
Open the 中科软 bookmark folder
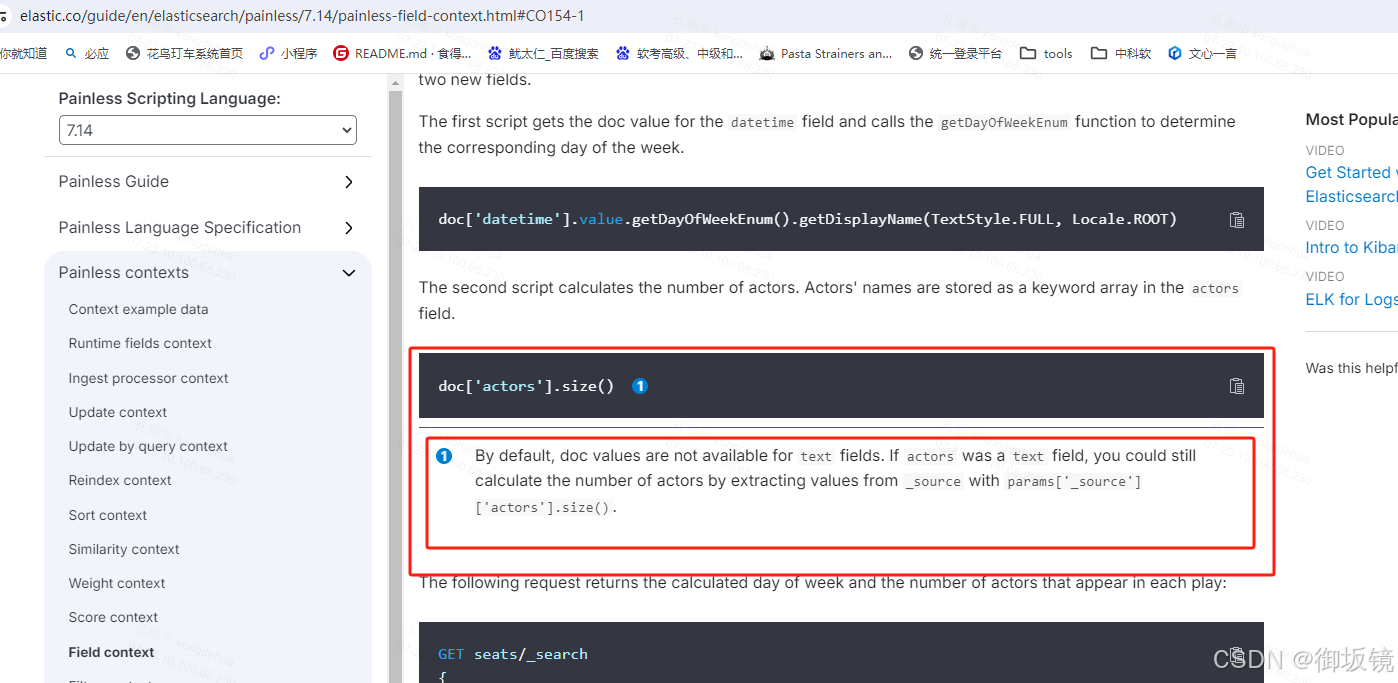click(1121, 54)
